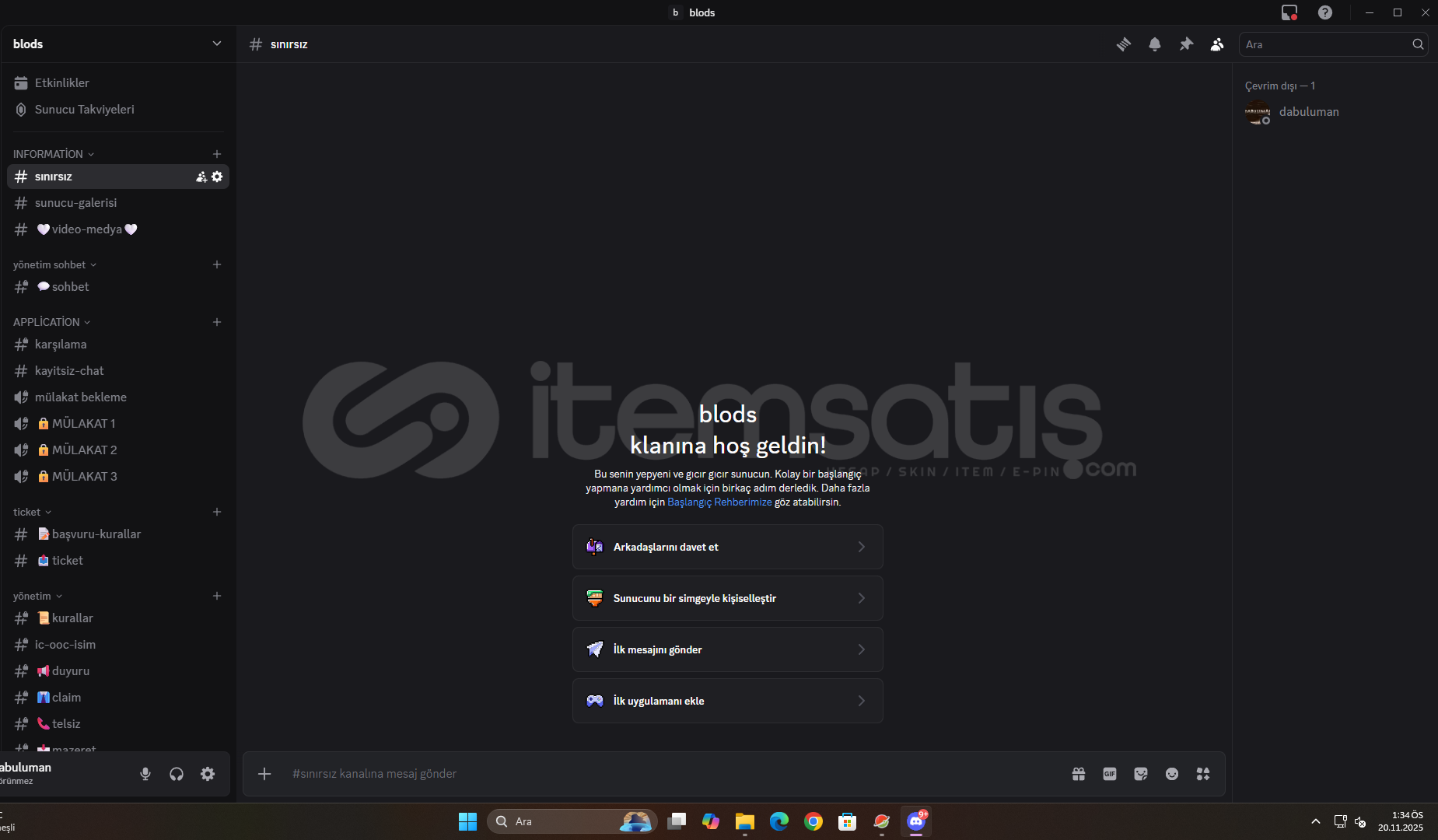
Task: Show pinned messages with pin icon
Action: coord(1186,44)
